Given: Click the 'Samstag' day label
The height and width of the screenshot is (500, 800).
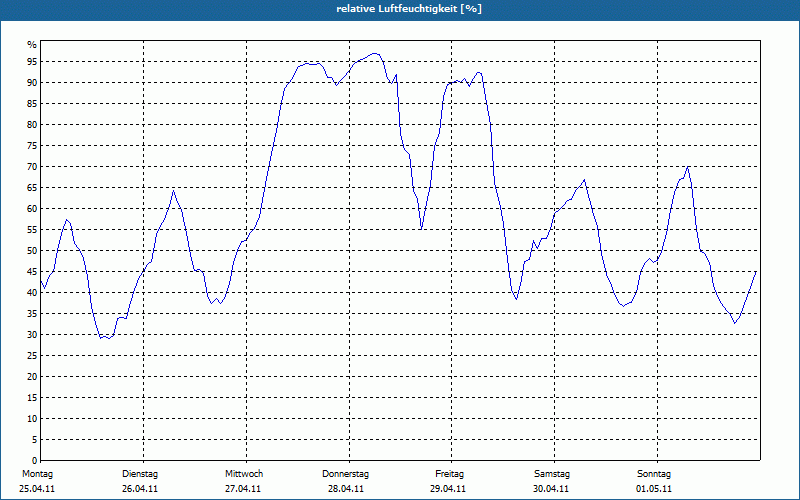Looking at the screenshot, I should pyautogui.click(x=552, y=474).
